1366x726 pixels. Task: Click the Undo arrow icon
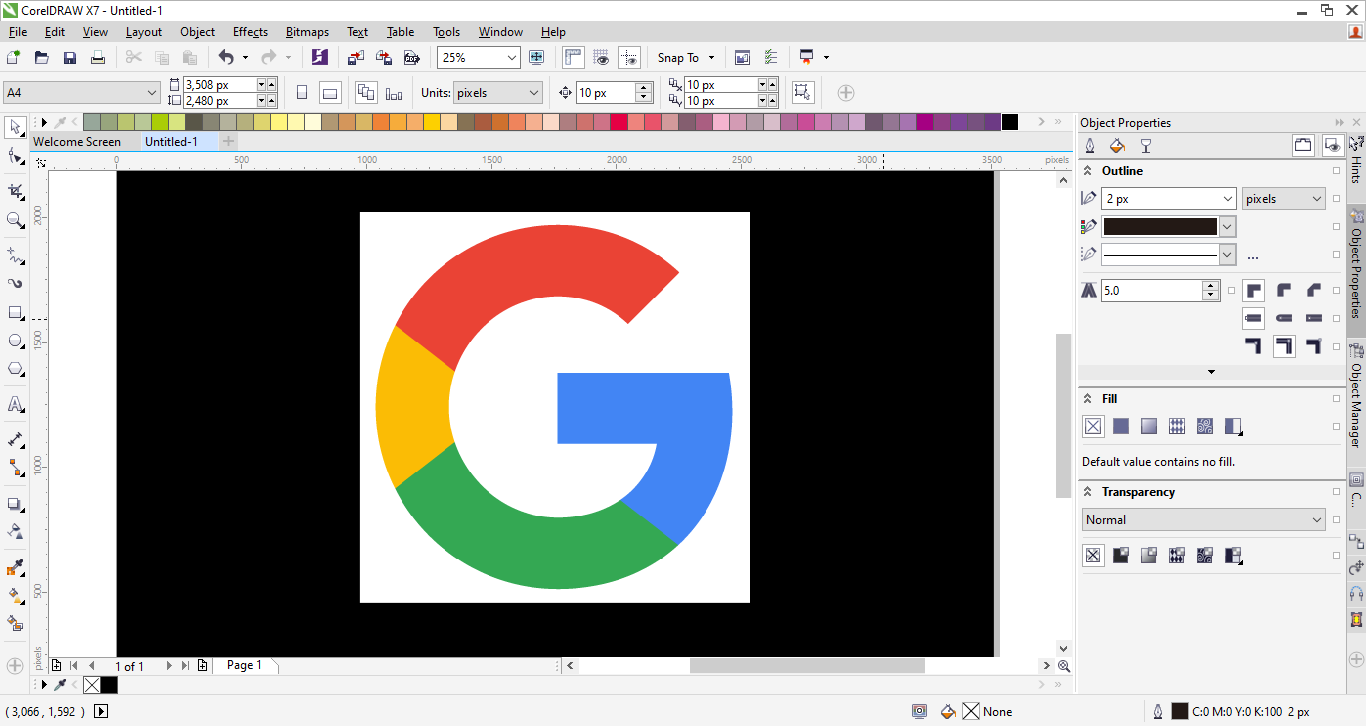point(226,58)
